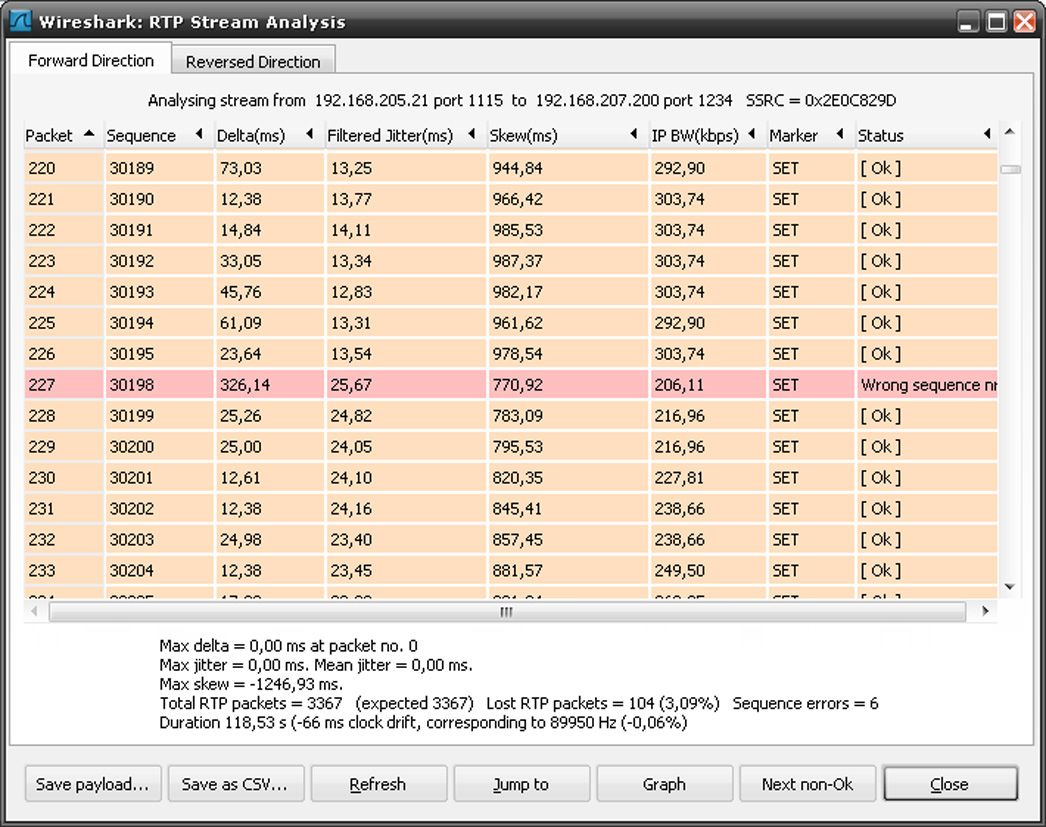
Task: Sort by the Packet column header
Action: coord(60,135)
